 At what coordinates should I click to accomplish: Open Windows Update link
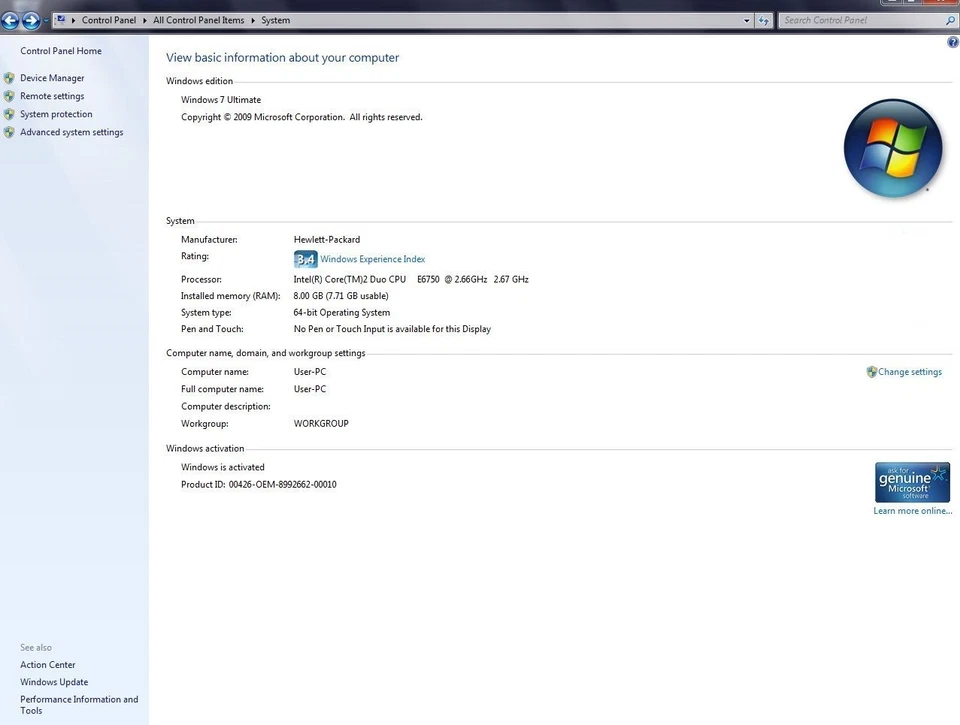coord(54,682)
